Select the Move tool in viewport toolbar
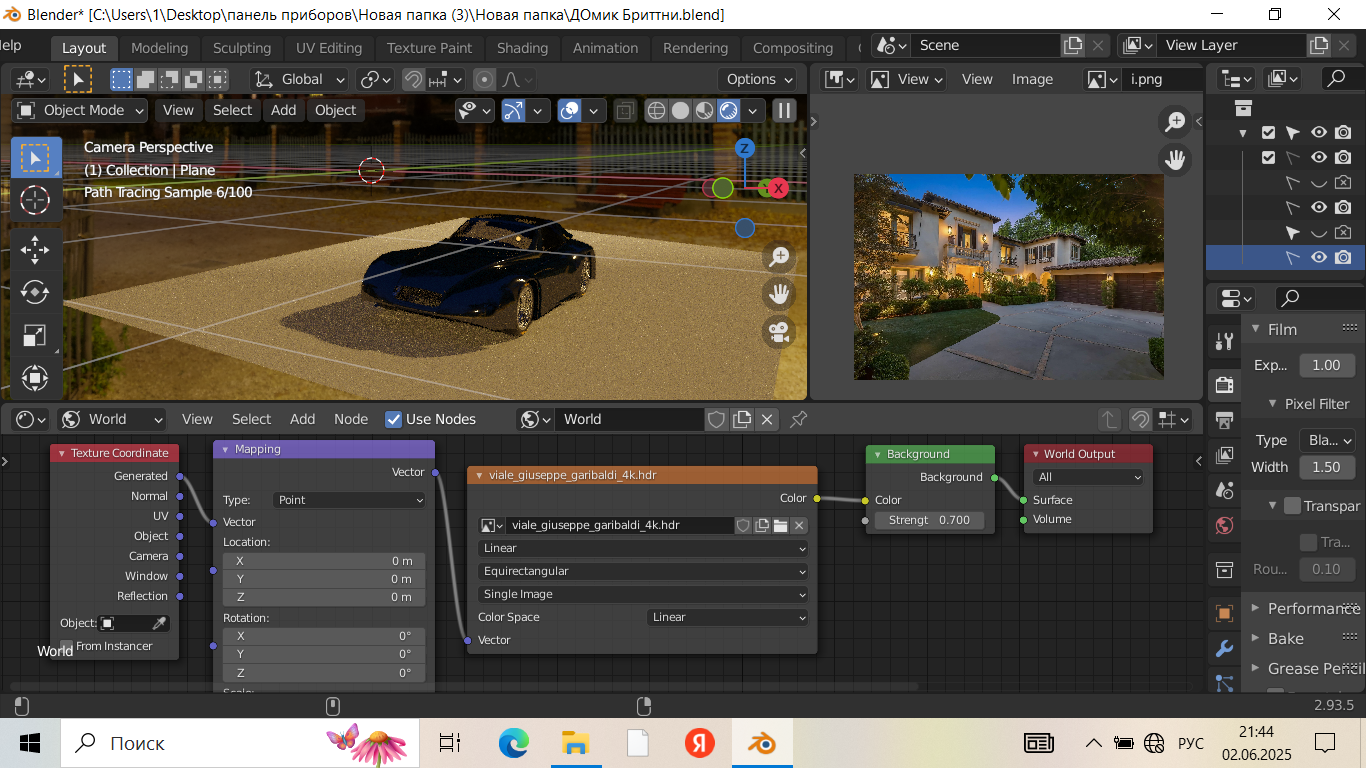The image size is (1366, 768). (35, 249)
